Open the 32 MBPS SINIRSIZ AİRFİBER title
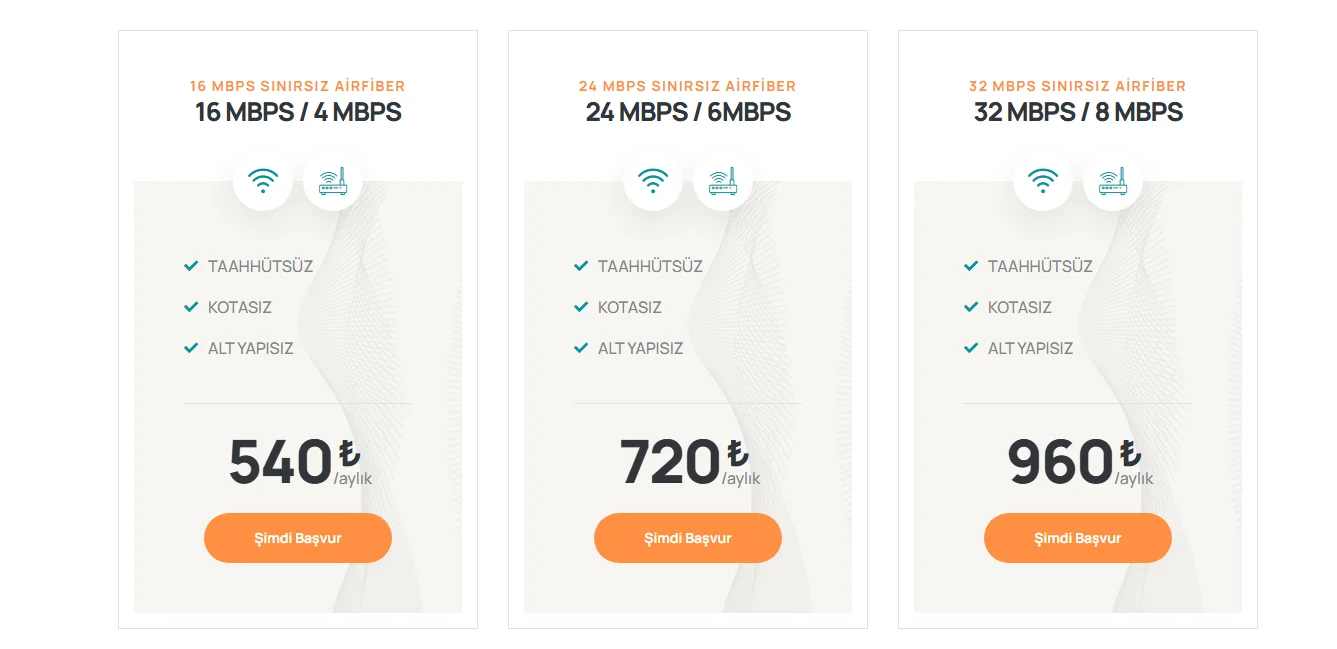 point(1078,86)
